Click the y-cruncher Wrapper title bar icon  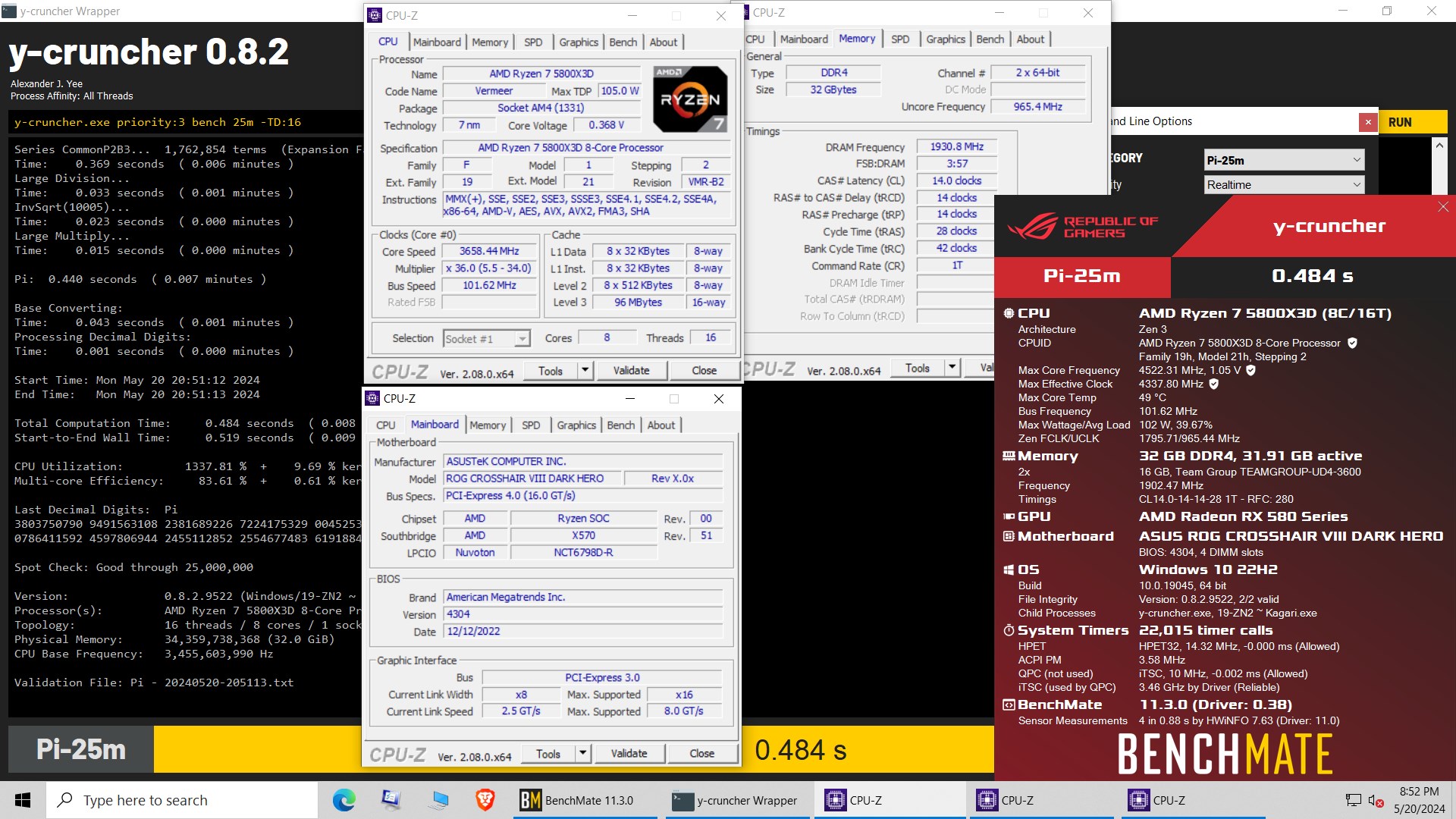click(9, 11)
